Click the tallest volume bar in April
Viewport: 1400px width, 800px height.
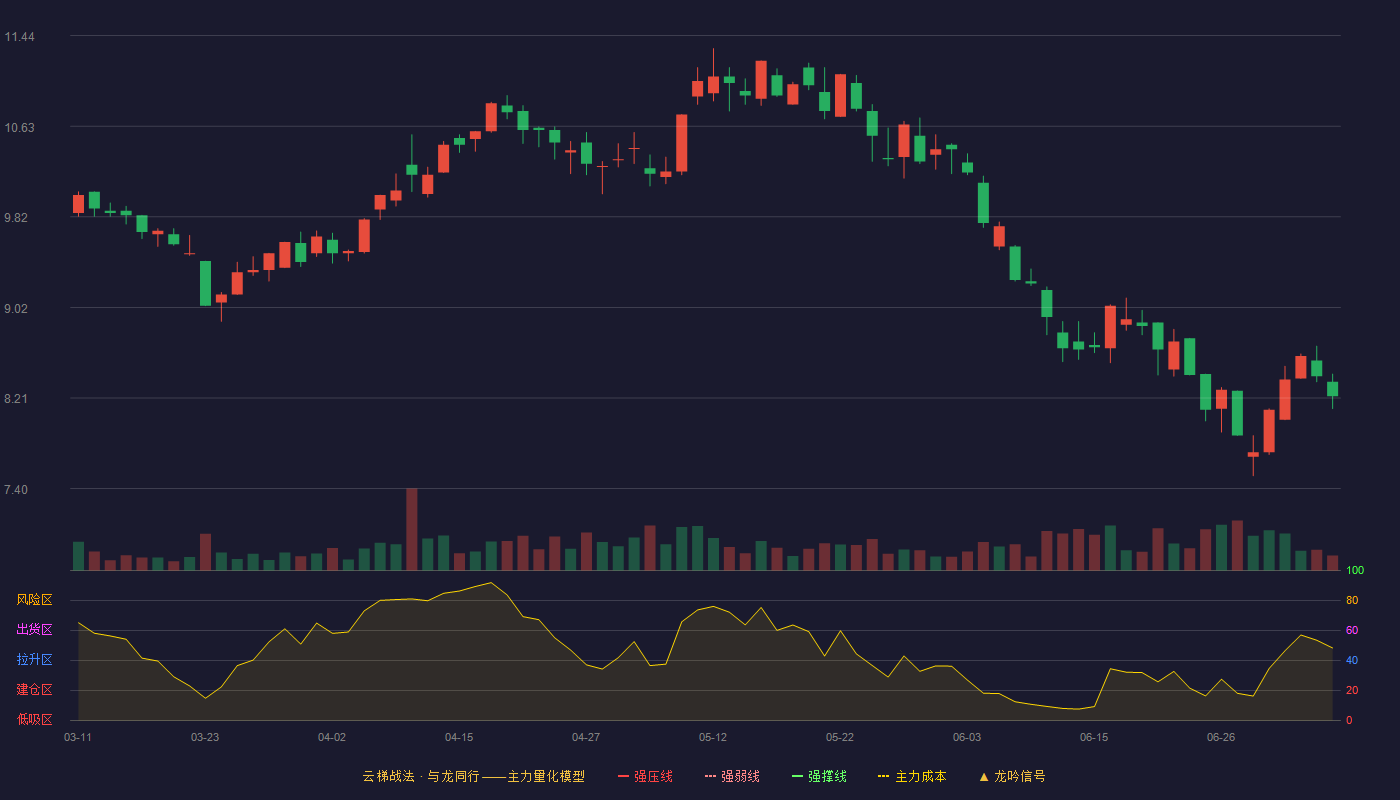point(412,529)
